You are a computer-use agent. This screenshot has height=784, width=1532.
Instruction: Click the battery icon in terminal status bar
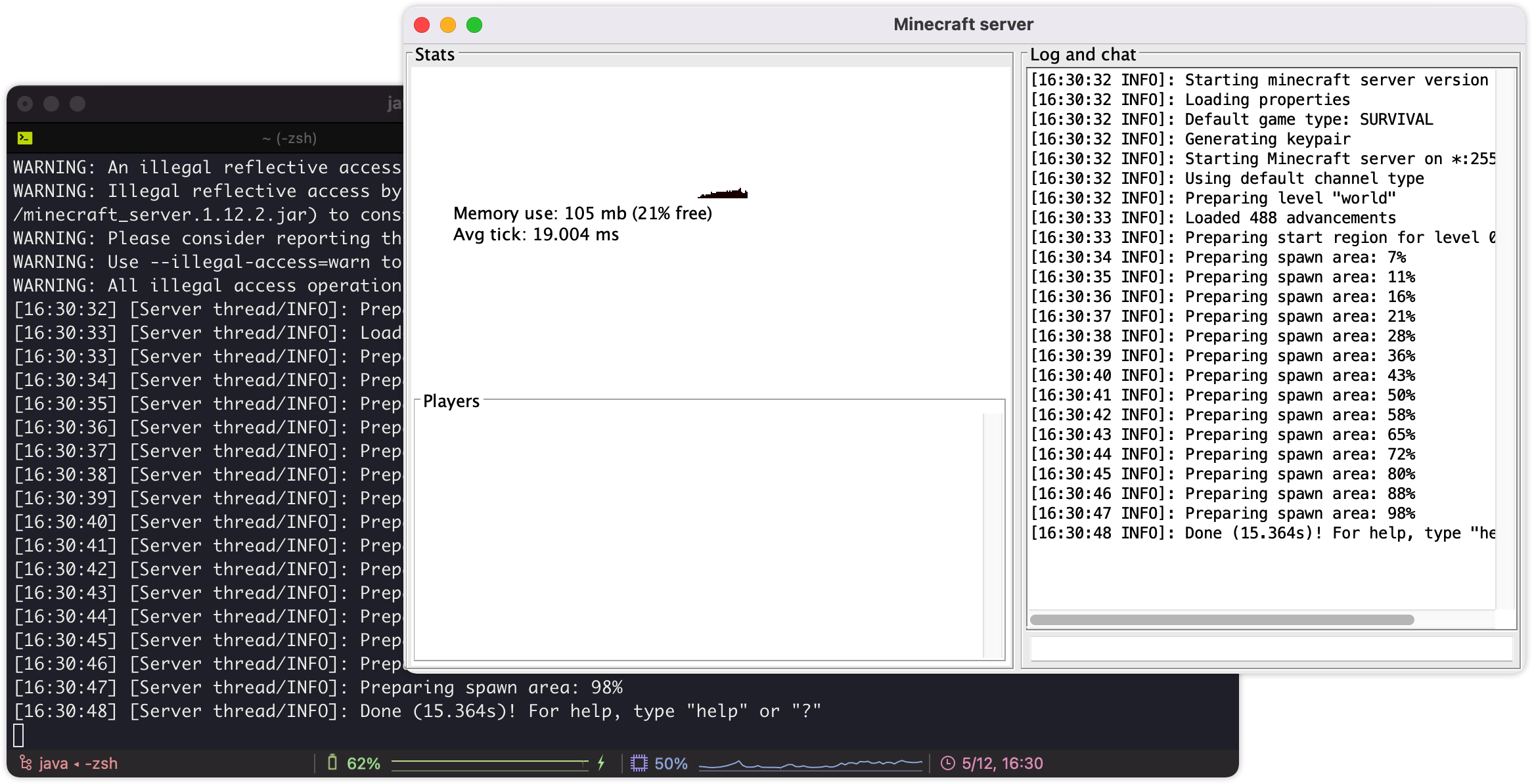[332, 763]
